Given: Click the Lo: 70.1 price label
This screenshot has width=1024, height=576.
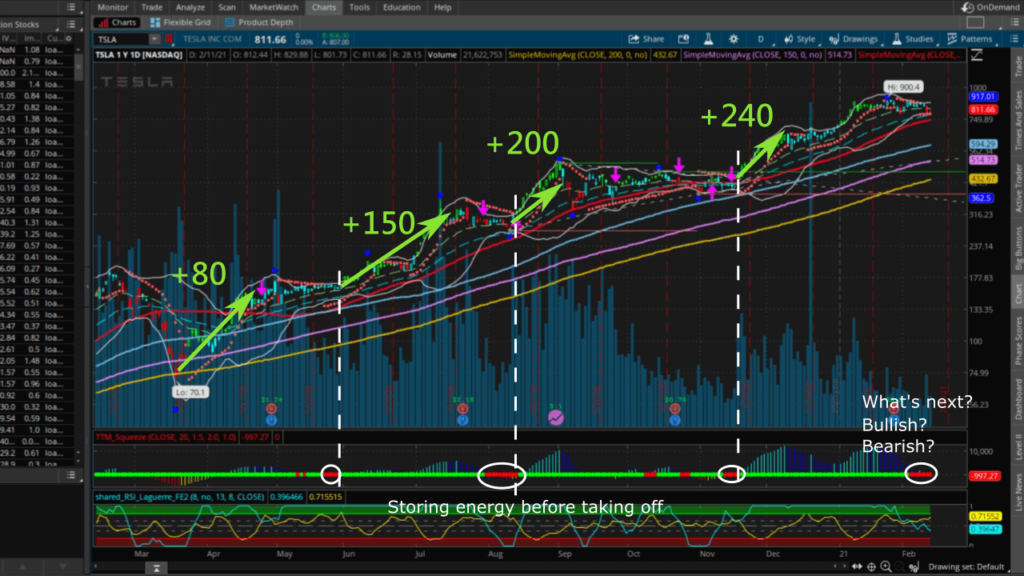Looking at the screenshot, I should (x=190, y=392).
